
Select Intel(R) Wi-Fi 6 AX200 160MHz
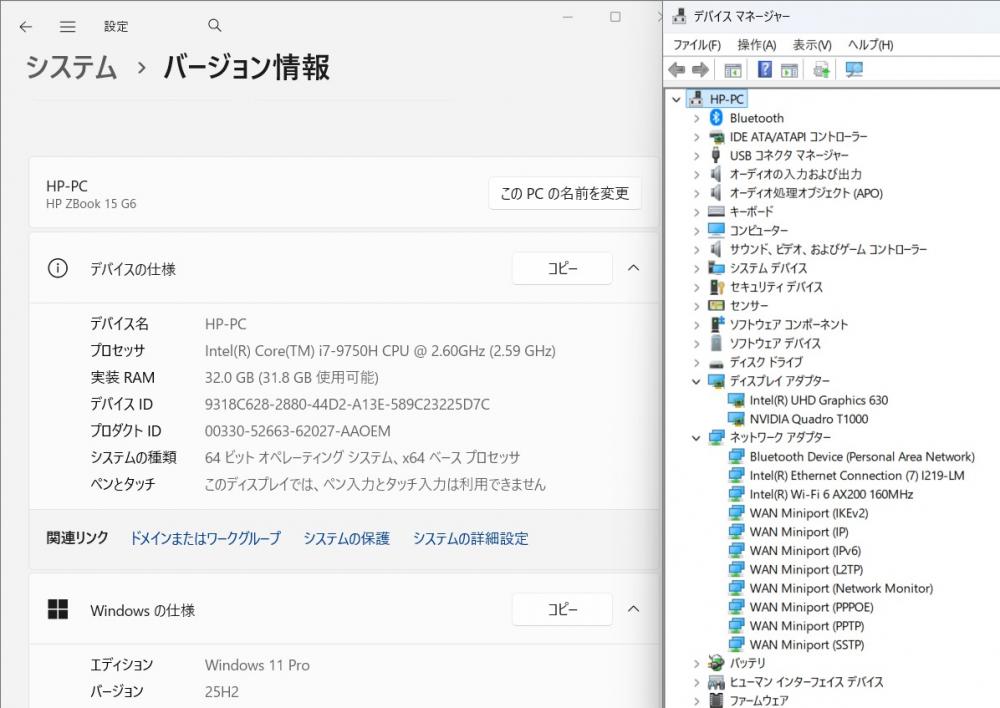(831, 494)
